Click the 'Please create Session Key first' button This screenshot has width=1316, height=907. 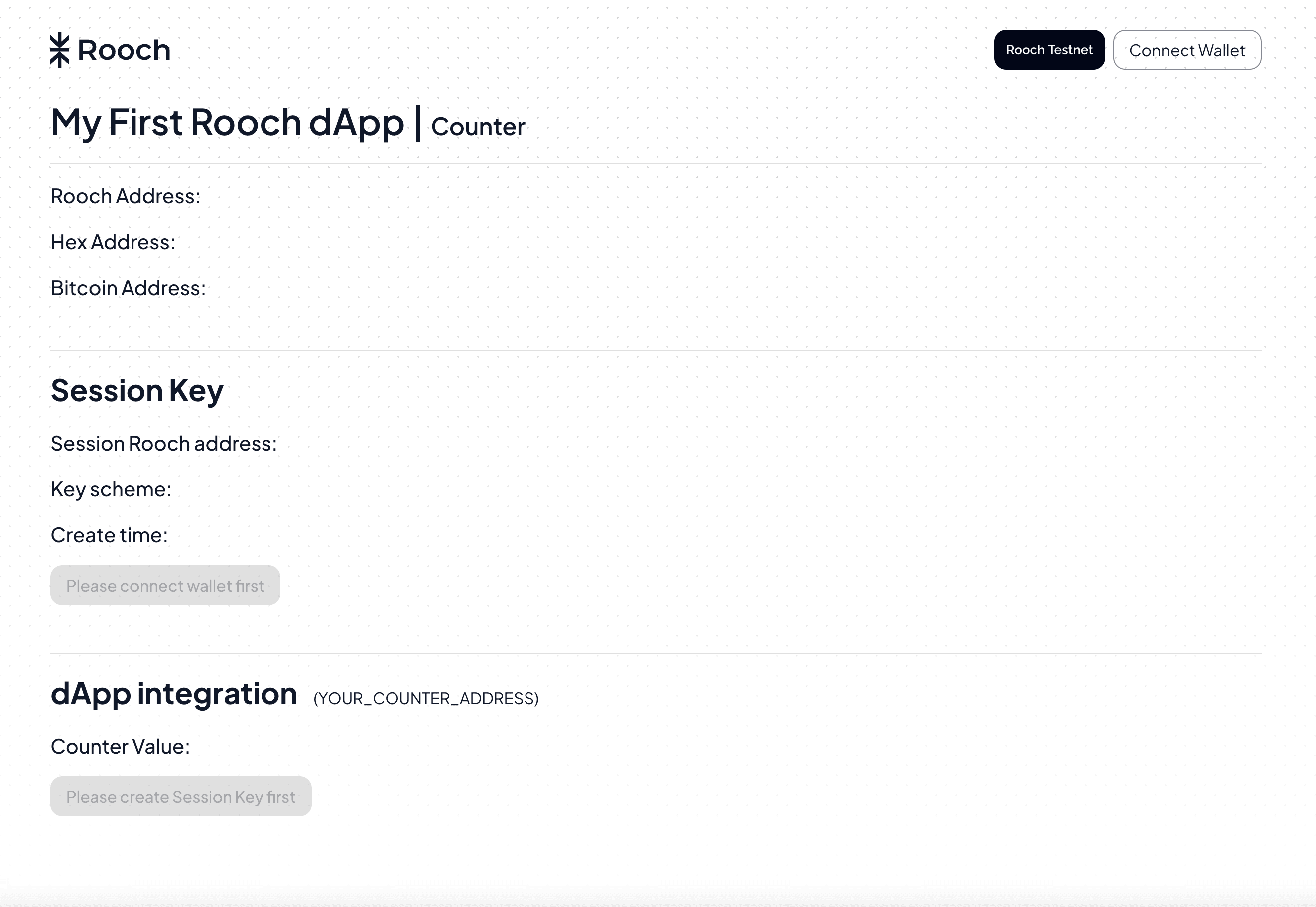pyautogui.click(x=181, y=796)
